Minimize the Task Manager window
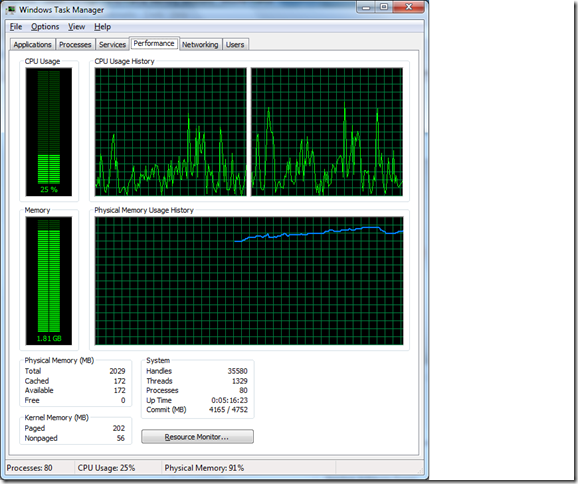 point(366,7)
